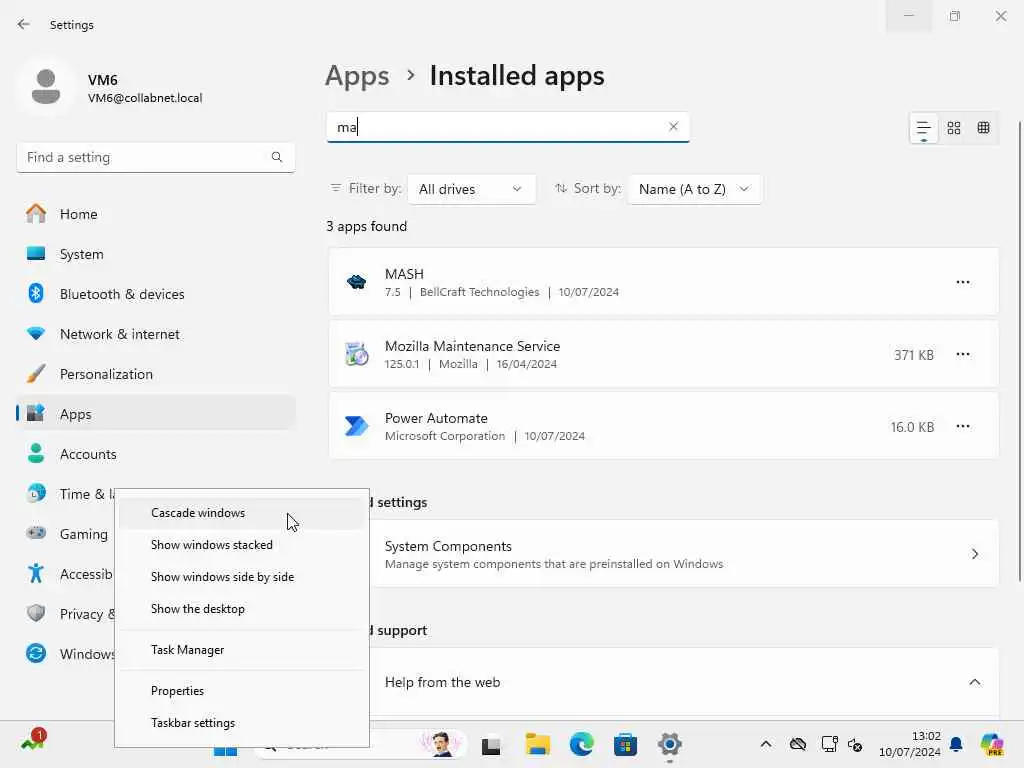Open Taskbar settings from context menu

(x=242, y=723)
